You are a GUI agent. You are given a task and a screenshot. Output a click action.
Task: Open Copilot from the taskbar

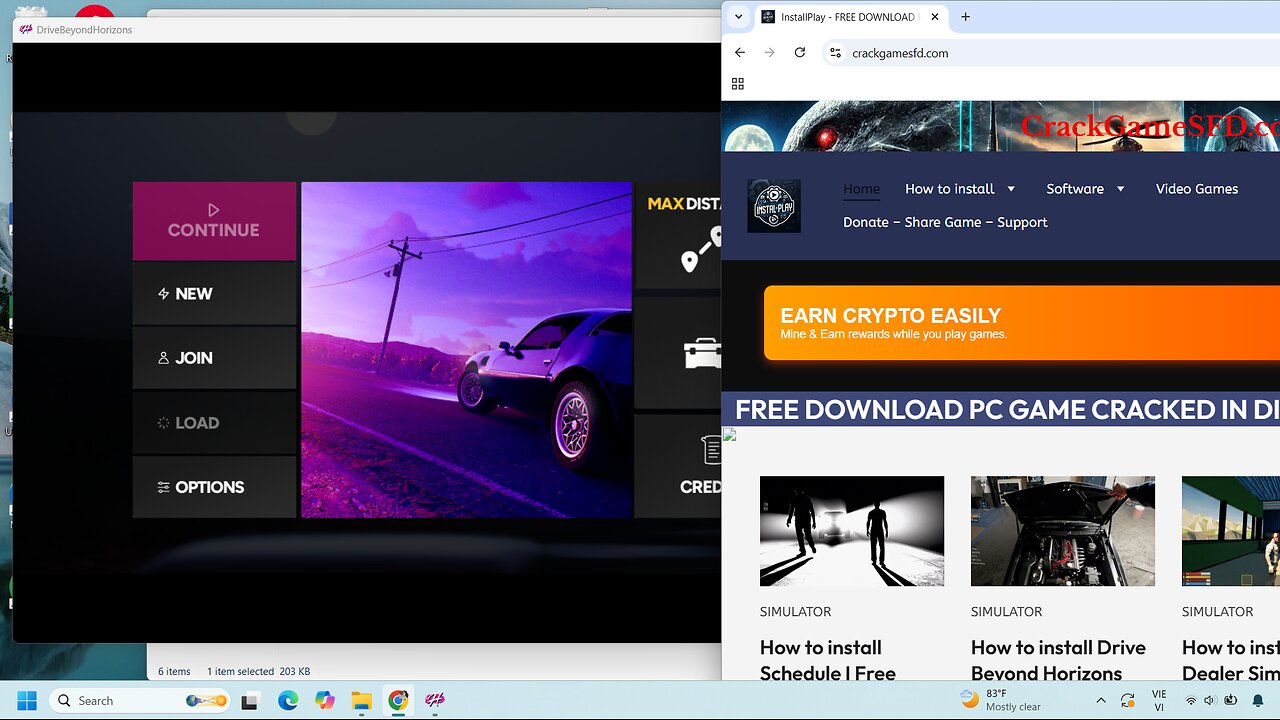(325, 700)
